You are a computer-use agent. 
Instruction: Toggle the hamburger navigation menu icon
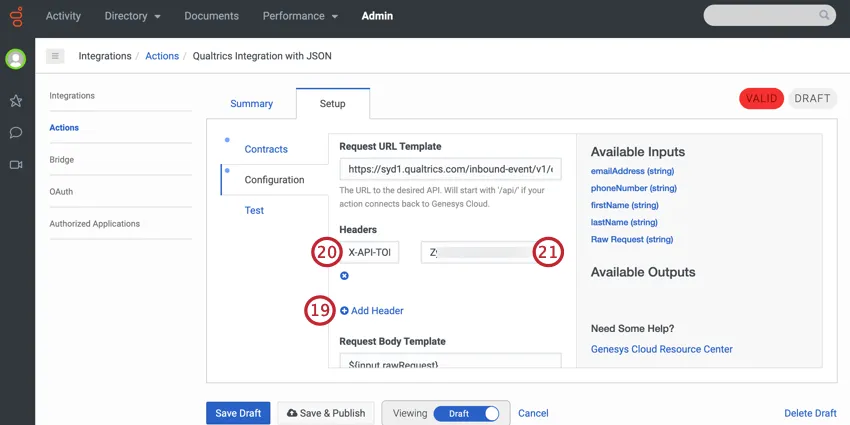click(x=55, y=56)
